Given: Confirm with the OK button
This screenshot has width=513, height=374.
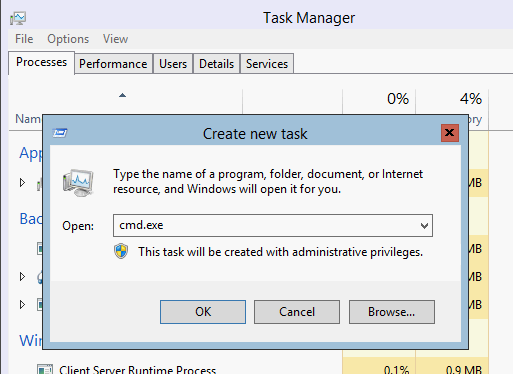Looking at the screenshot, I should tap(203, 312).
